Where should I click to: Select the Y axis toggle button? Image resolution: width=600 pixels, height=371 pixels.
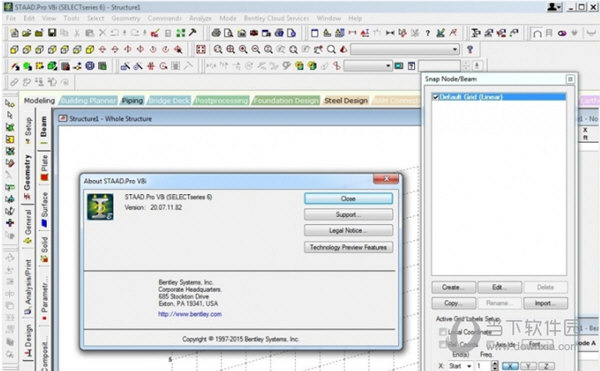528,366
